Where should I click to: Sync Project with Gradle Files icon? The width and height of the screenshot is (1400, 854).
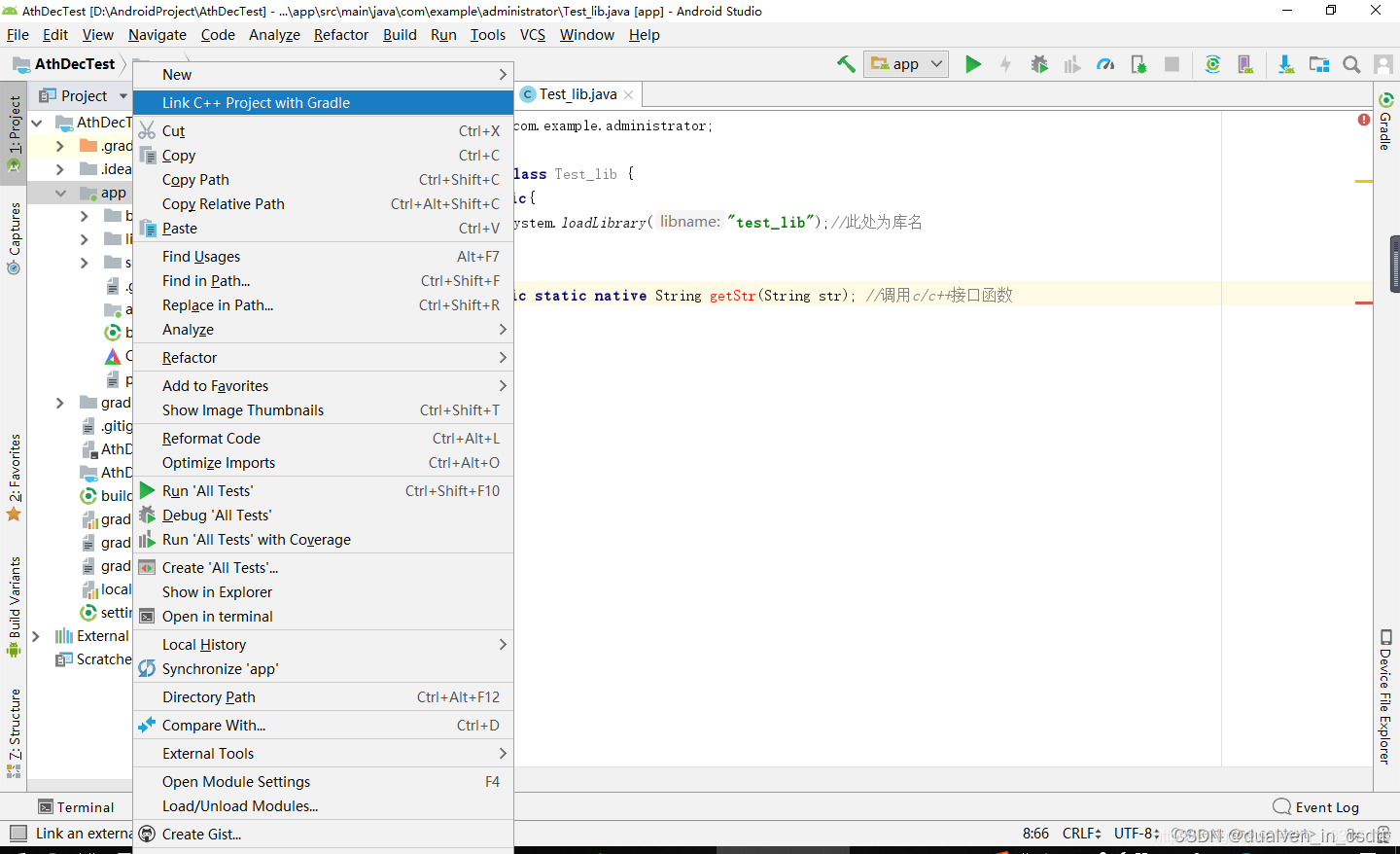click(x=1212, y=64)
